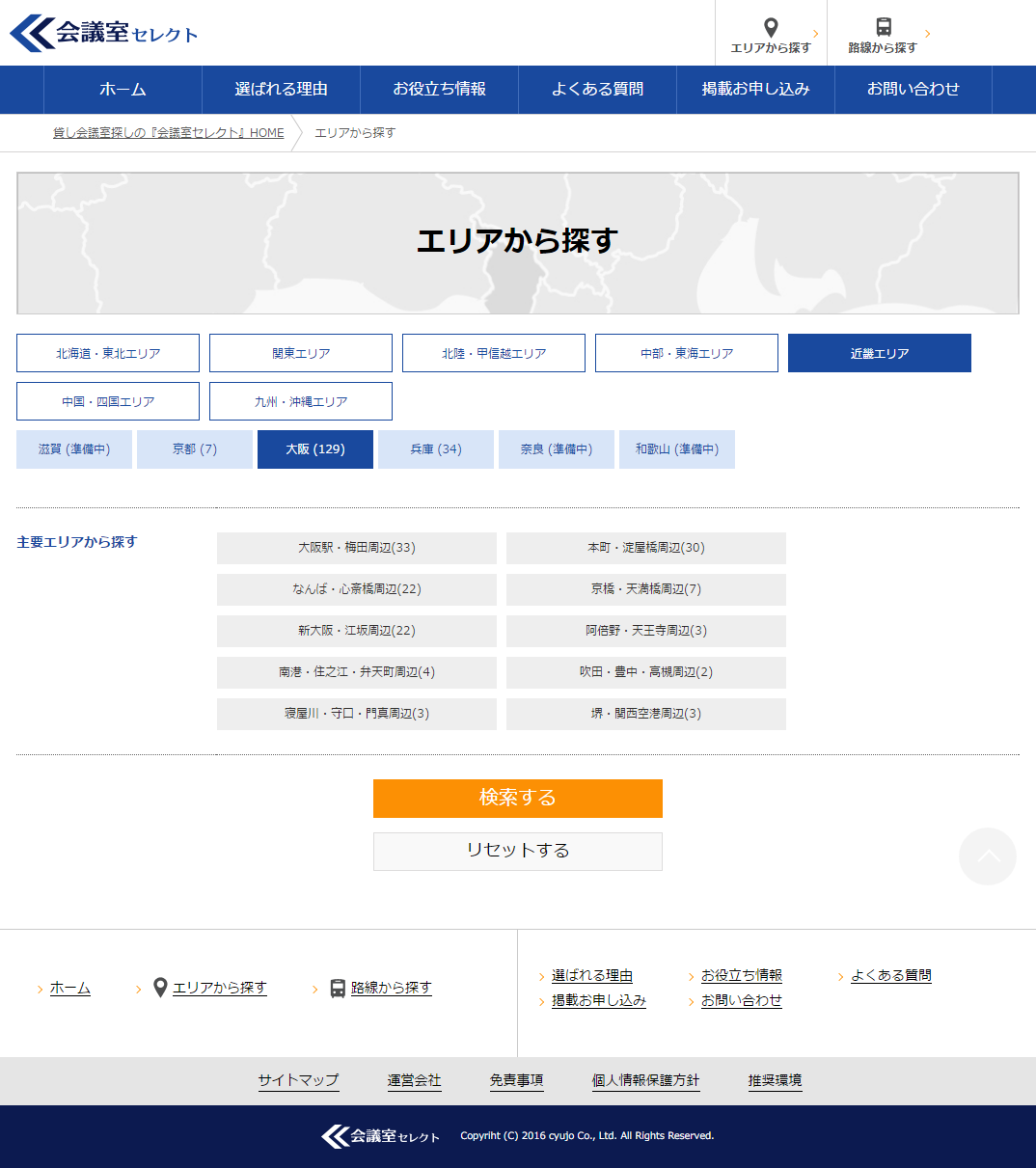Viewport: 1036px width, 1168px height.
Task: Toggle 阿倍野・天王寺周辺(3) area
Action: (x=646, y=631)
